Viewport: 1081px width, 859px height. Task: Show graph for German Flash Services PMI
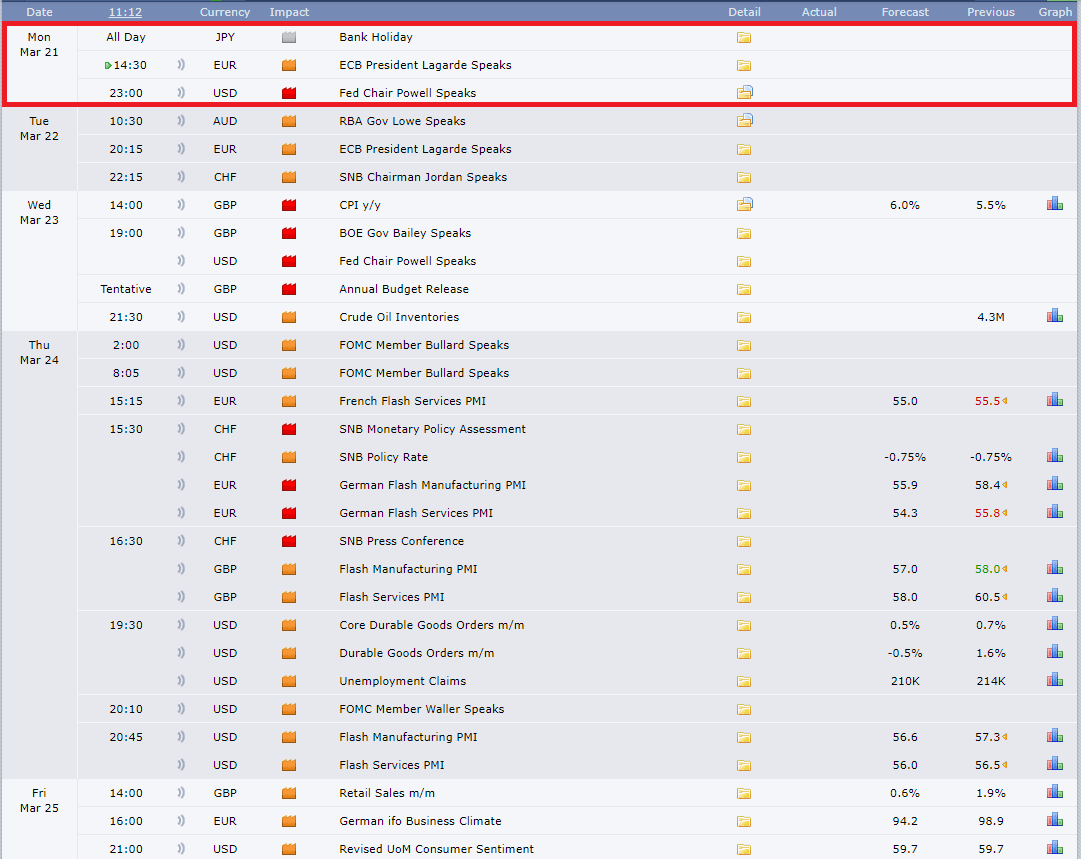click(1054, 512)
